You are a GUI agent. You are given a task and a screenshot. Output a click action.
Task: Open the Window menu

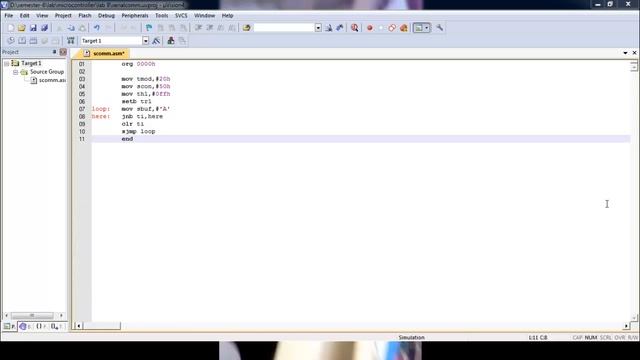(x=204, y=16)
